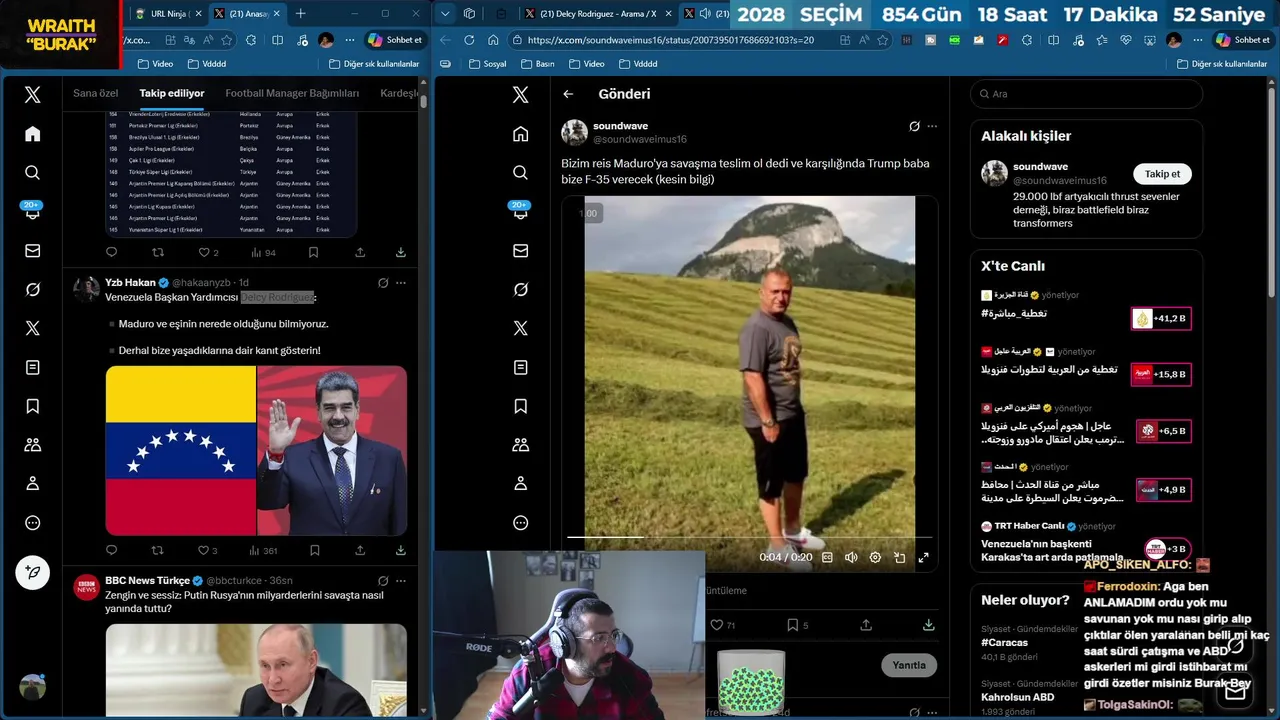Repost the Yzb Hakan post
The image size is (1280, 720).
point(157,550)
